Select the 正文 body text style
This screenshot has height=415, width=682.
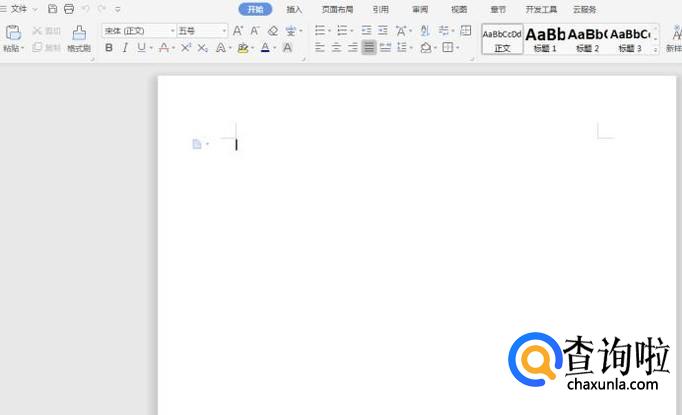(502, 39)
